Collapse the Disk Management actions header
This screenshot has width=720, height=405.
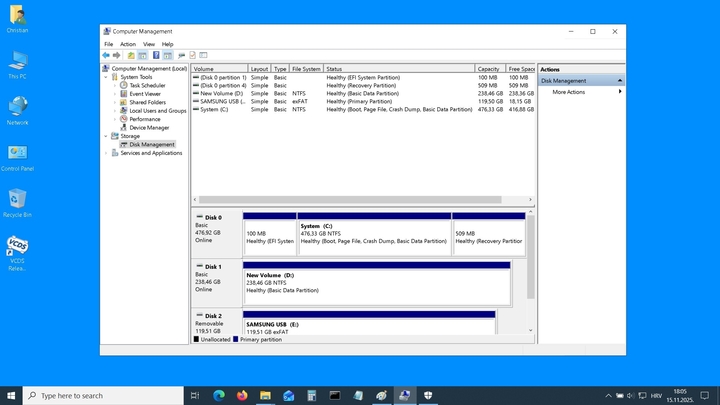point(620,80)
